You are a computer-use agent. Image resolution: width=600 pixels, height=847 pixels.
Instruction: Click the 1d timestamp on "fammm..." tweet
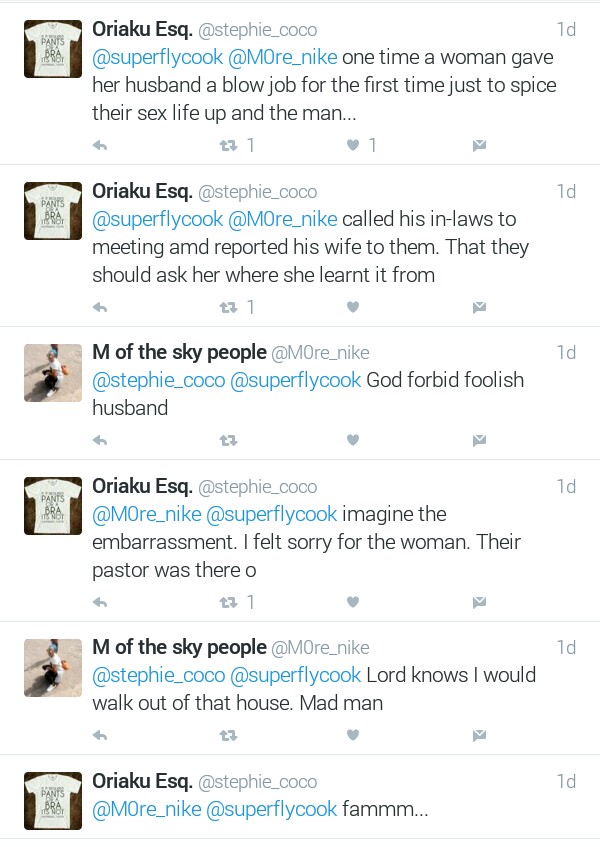point(566,781)
